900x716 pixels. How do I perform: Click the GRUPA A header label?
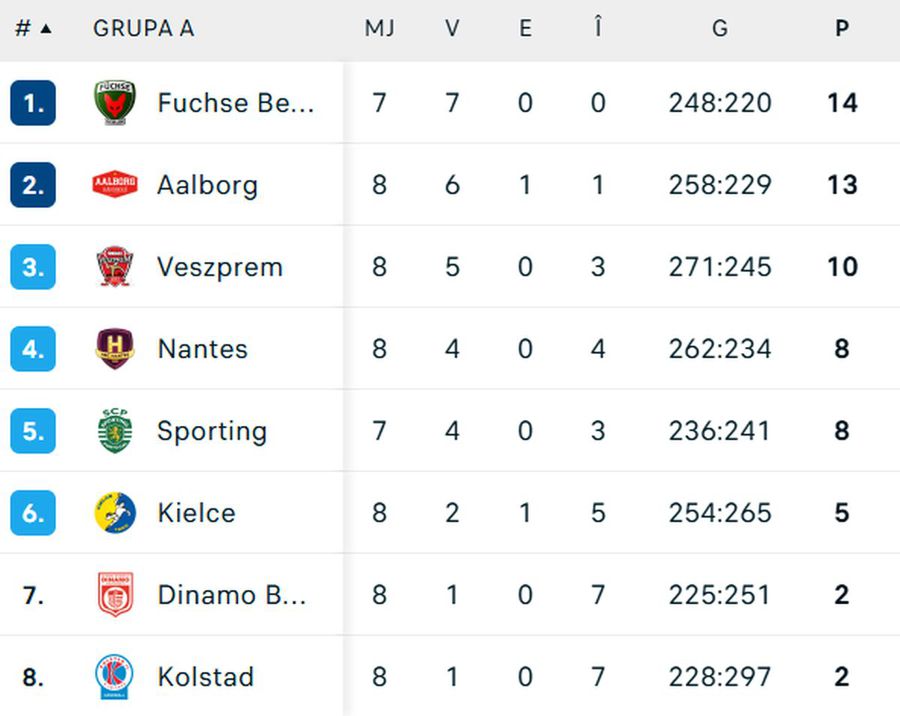(143, 28)
